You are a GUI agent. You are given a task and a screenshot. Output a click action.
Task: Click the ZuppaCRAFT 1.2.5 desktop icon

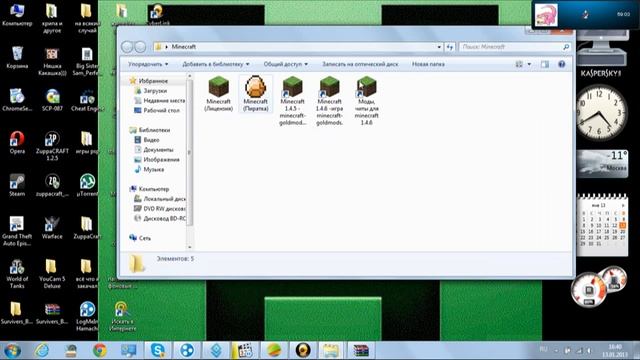point(52,146)
